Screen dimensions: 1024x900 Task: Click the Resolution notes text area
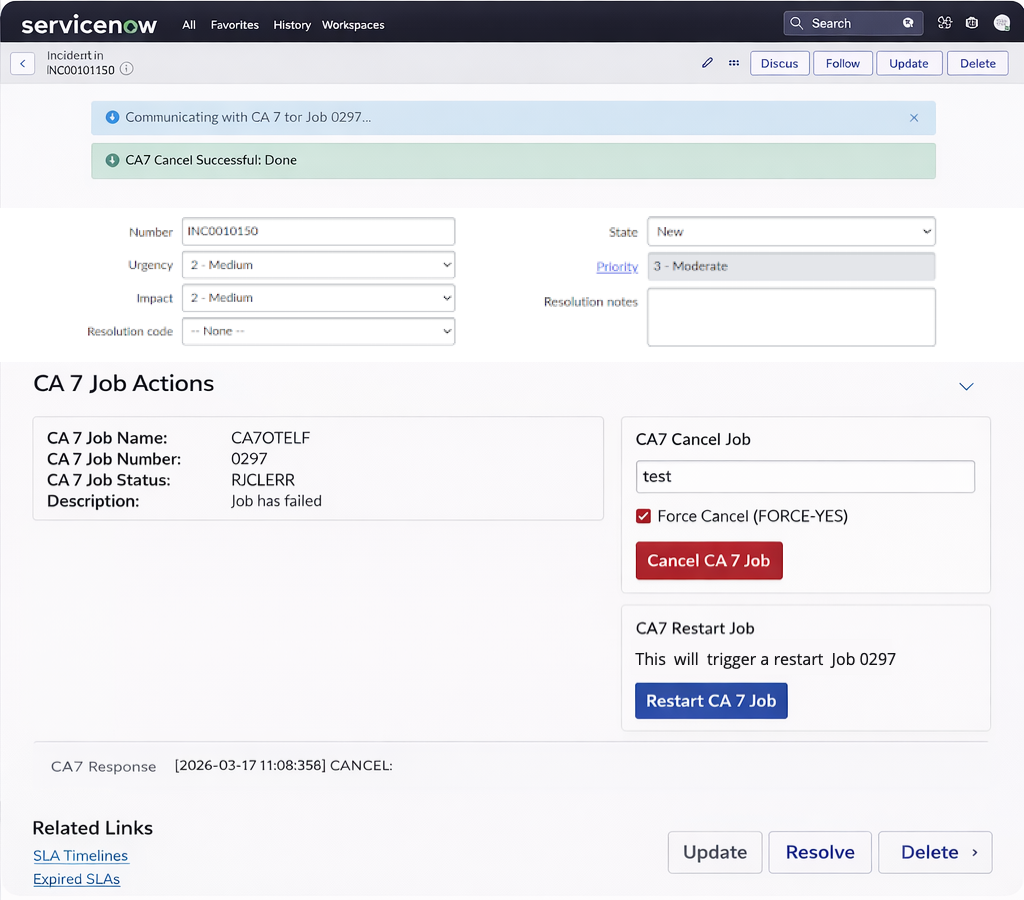click(792, 317)
